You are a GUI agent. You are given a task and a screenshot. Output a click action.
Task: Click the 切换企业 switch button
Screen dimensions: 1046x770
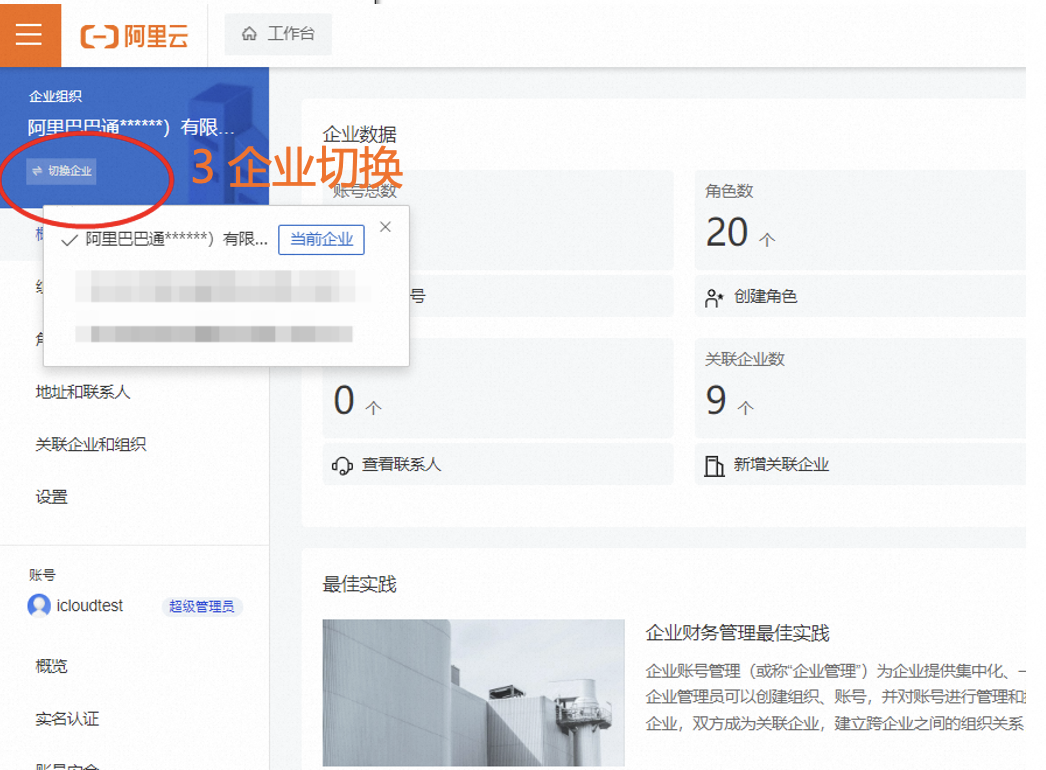62,171
